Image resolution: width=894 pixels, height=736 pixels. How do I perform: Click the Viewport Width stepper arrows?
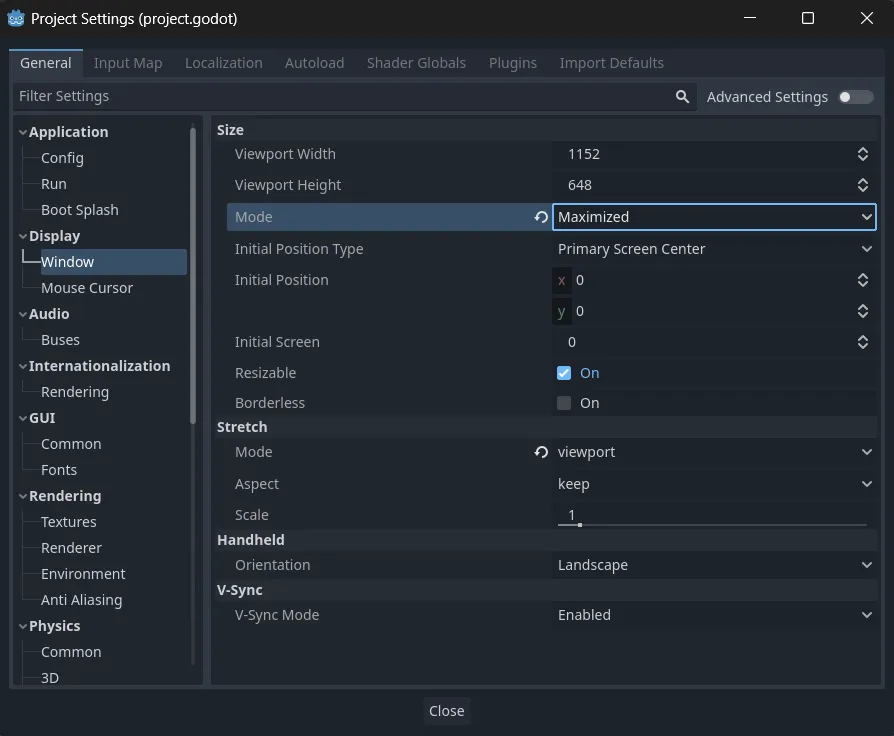tap(862, 154)
